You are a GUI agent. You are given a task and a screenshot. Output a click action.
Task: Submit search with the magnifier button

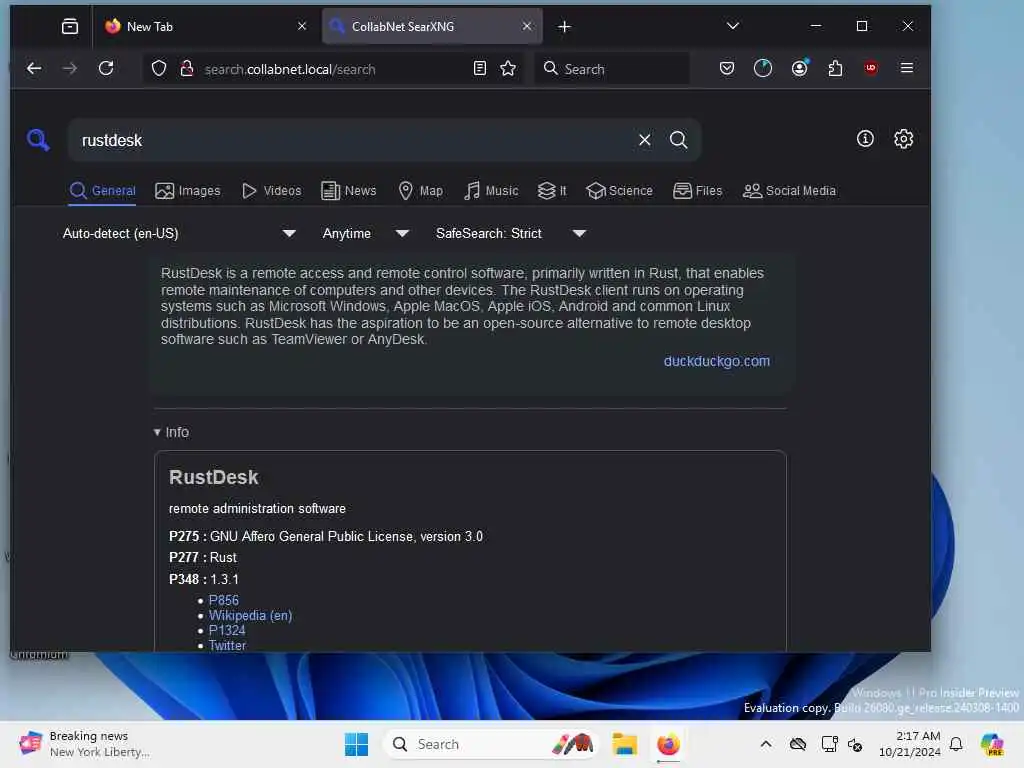[679, 140]
